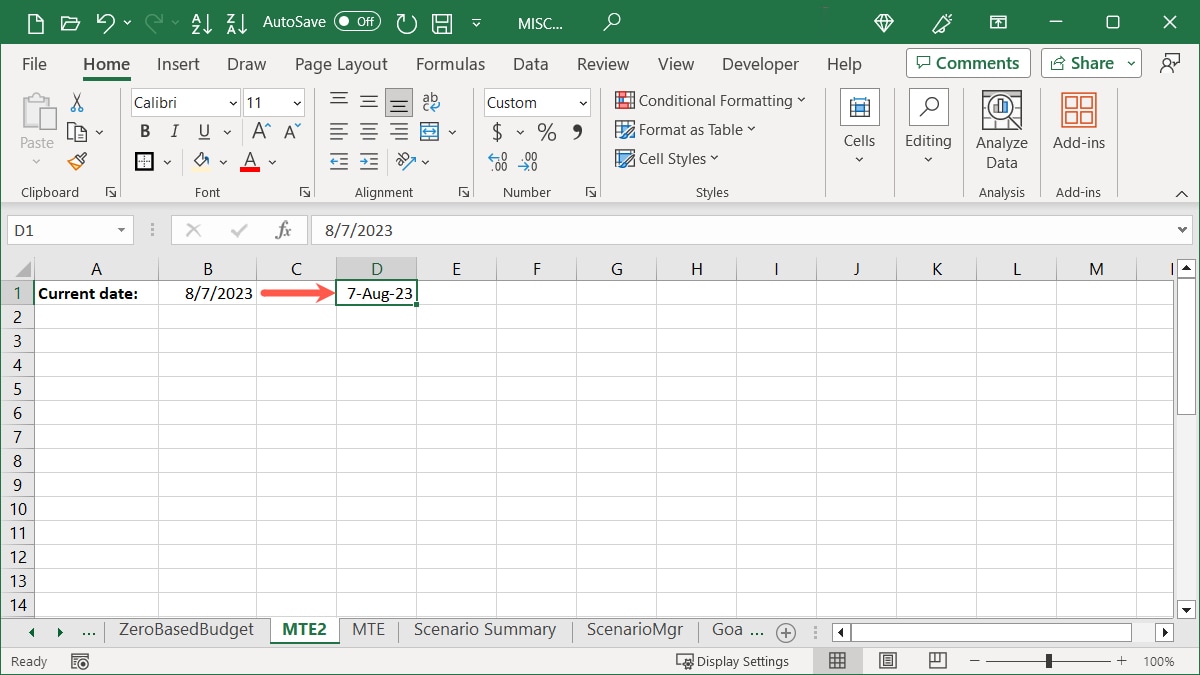Add a new worksheet
This screenshot has height=675, width=1200.
(x=786, y=631)
